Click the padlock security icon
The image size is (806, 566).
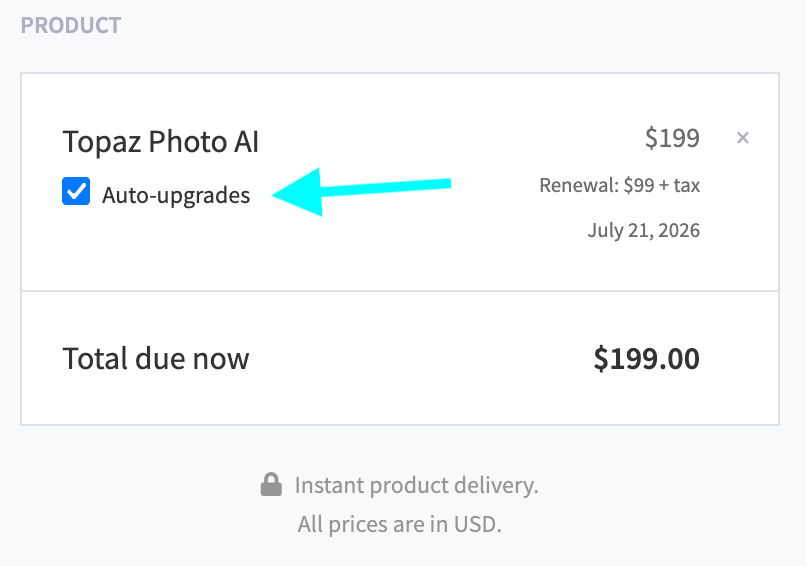point(271,485)
